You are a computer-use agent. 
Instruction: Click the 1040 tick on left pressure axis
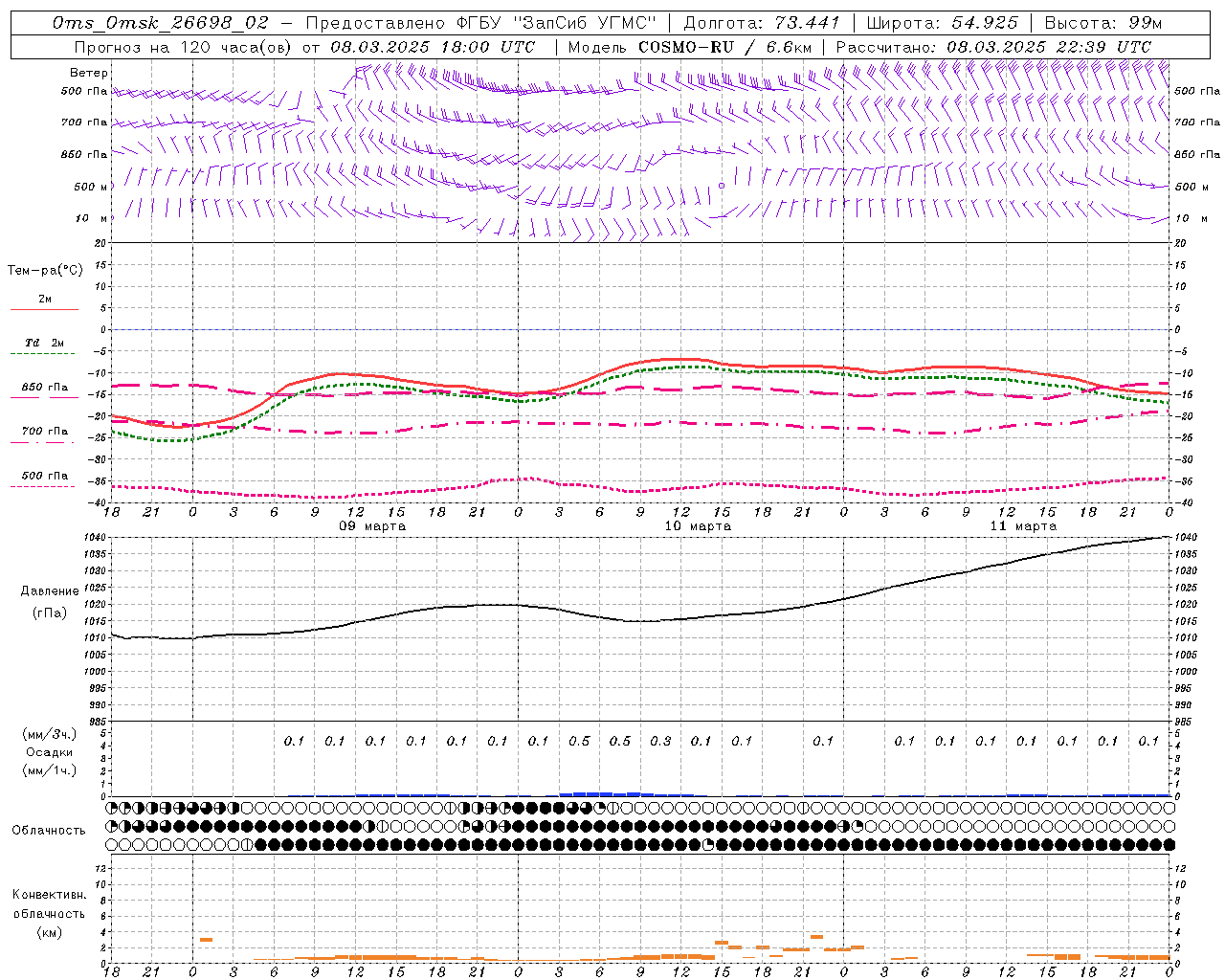click(93, 537)
